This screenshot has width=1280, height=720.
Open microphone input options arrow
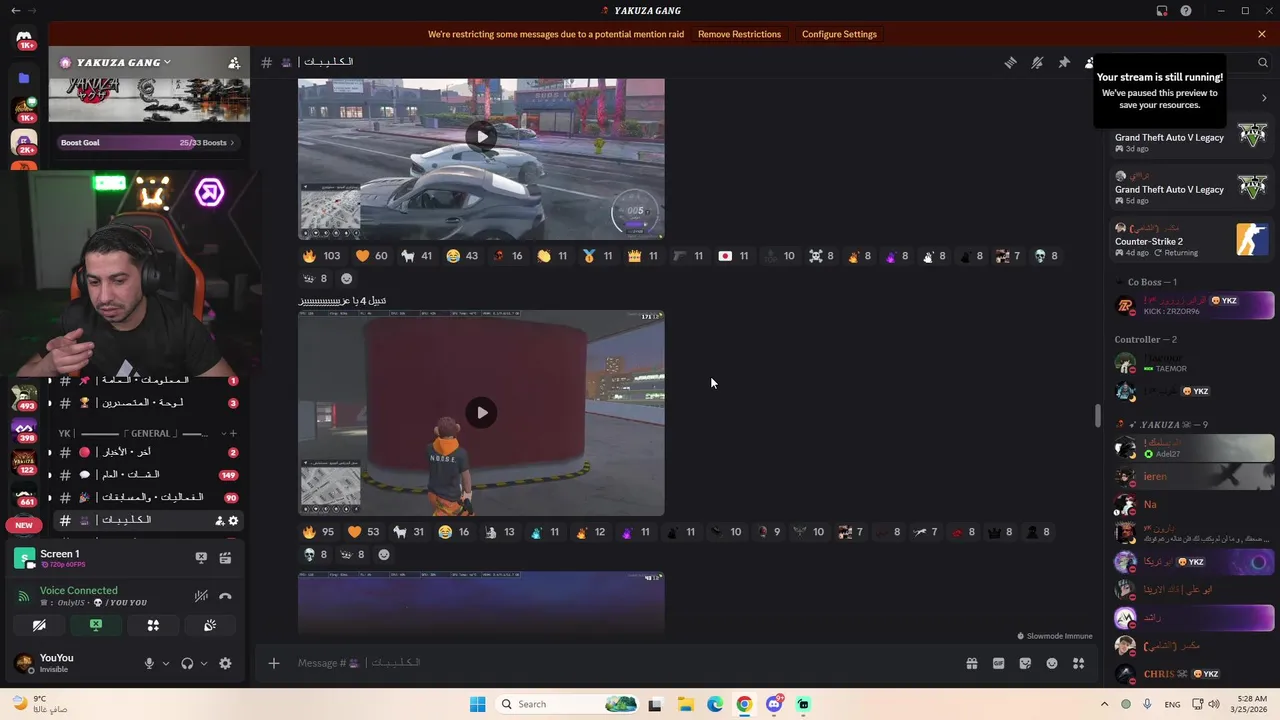point(166,663)
